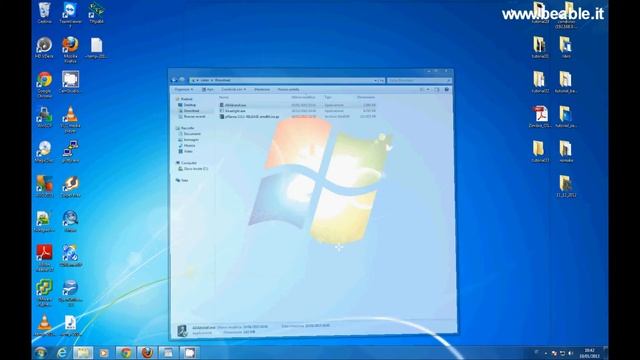Select the blank white file on the desktop
640x360 pixels.
coord(96,47)
